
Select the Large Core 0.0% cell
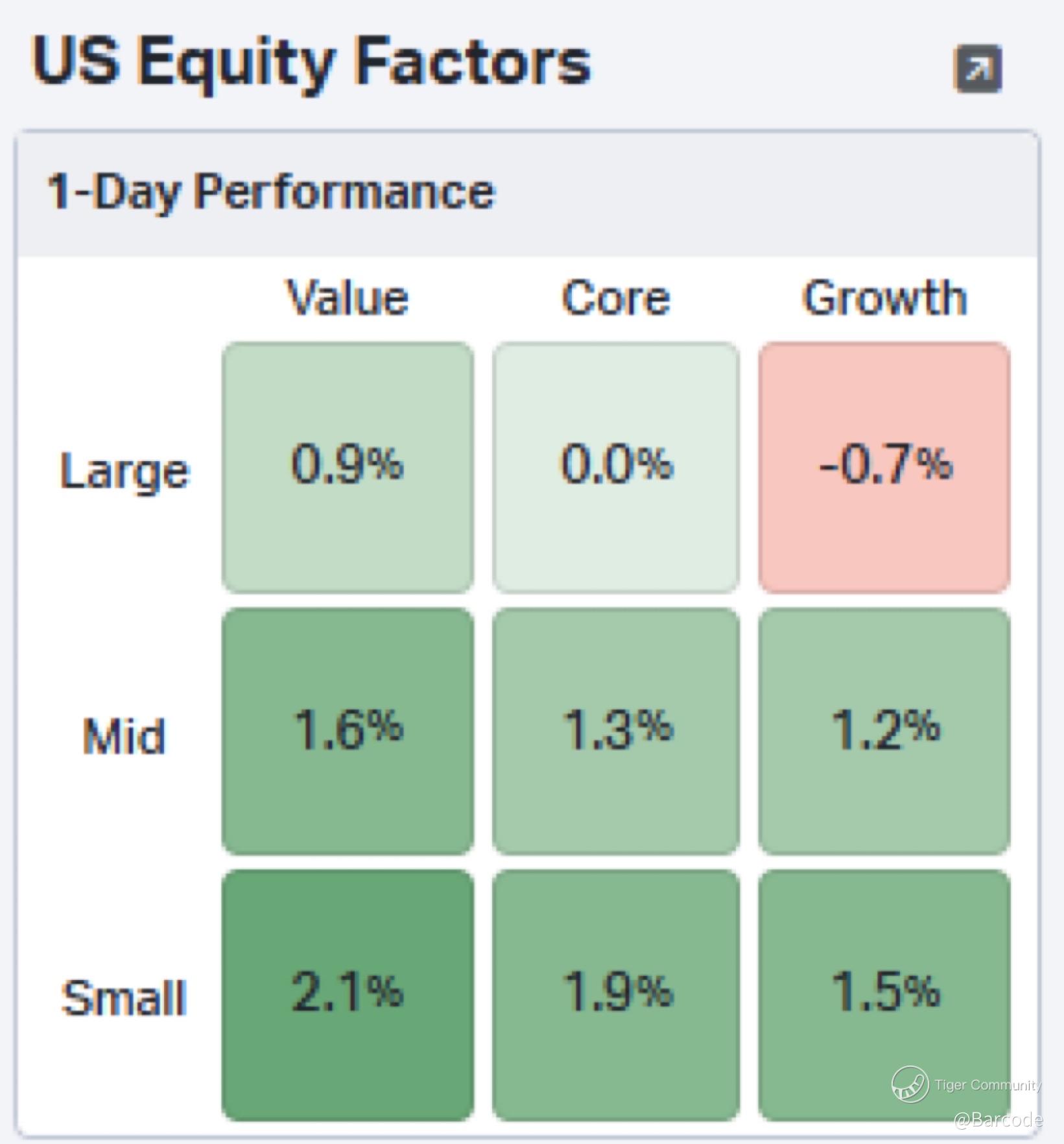616,467
